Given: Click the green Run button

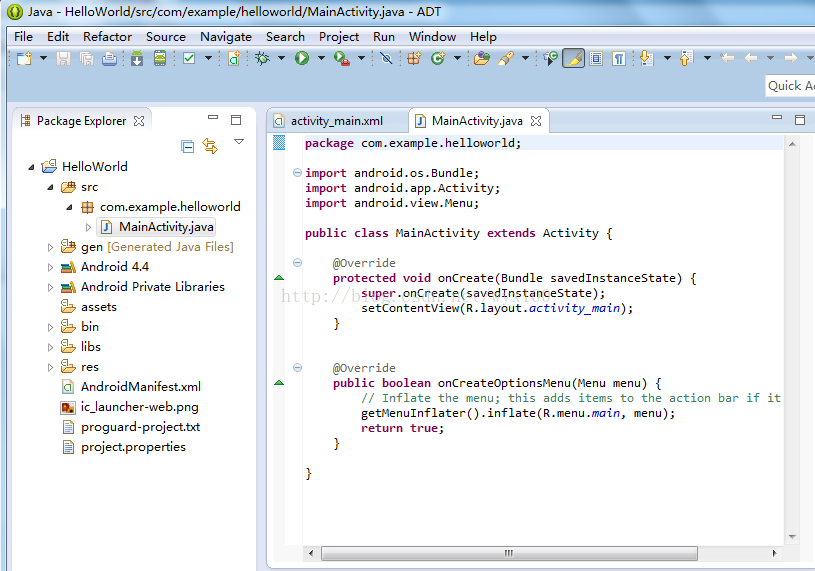Looking at the screenshot, I should pos(302,58).
